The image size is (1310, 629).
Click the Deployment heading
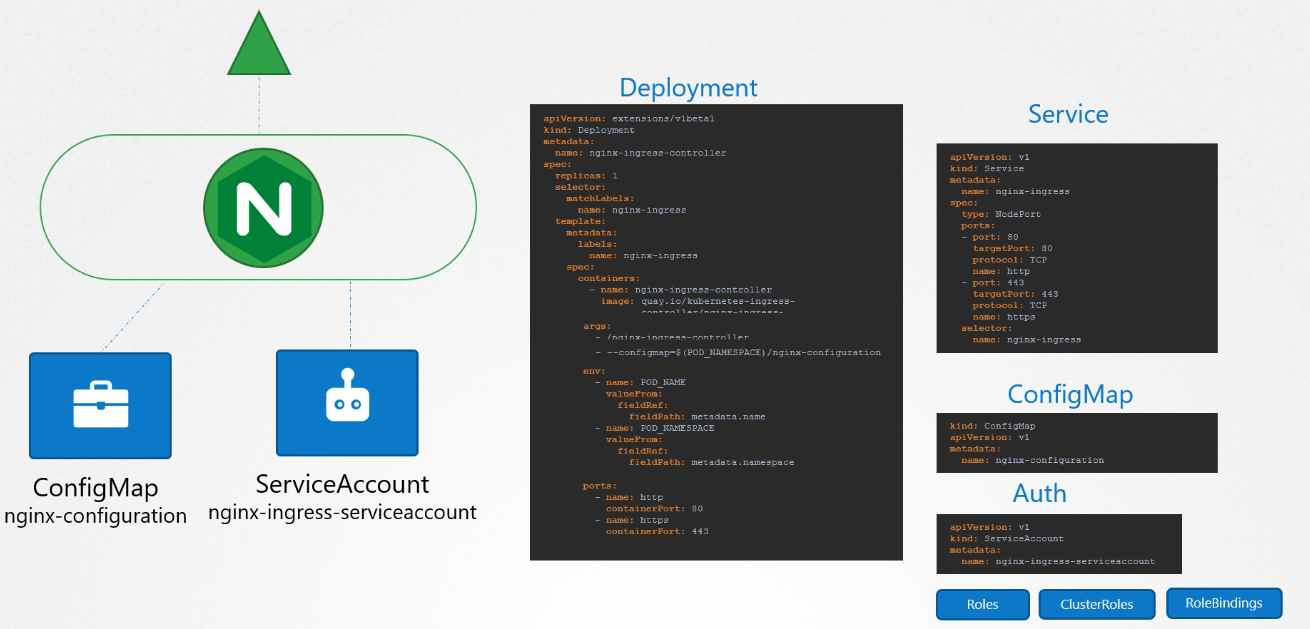(x=688, y=88)
